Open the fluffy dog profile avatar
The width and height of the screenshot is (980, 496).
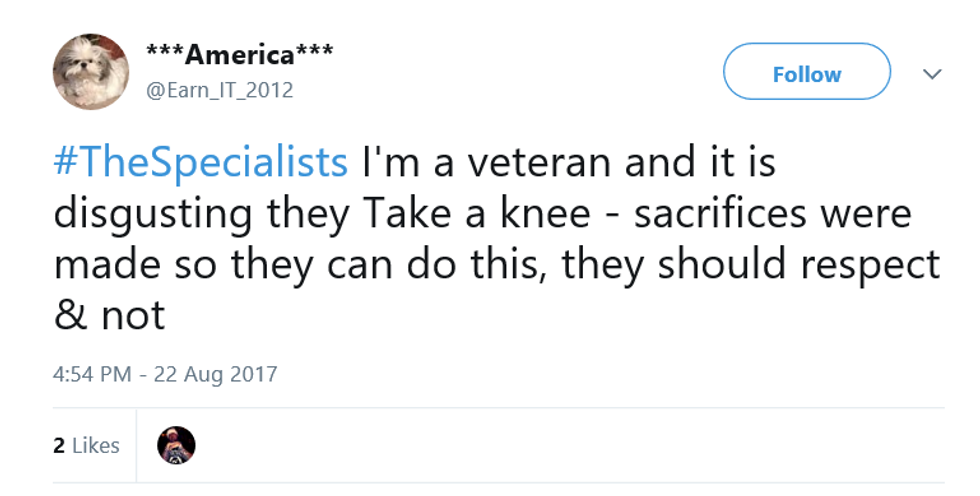point(91,71)
